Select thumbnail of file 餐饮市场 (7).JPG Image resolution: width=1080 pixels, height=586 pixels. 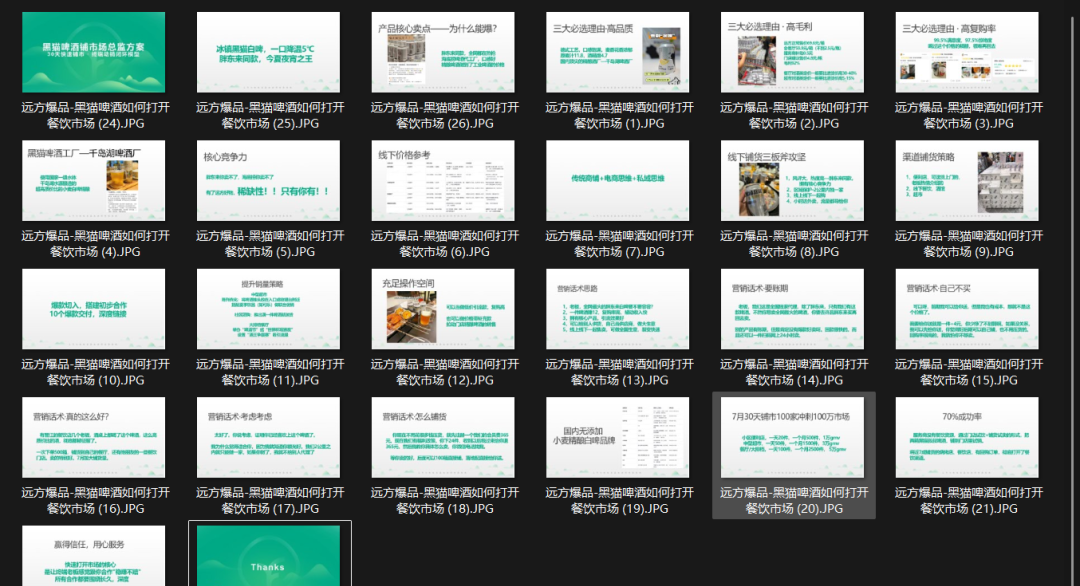tap(618, 181)
